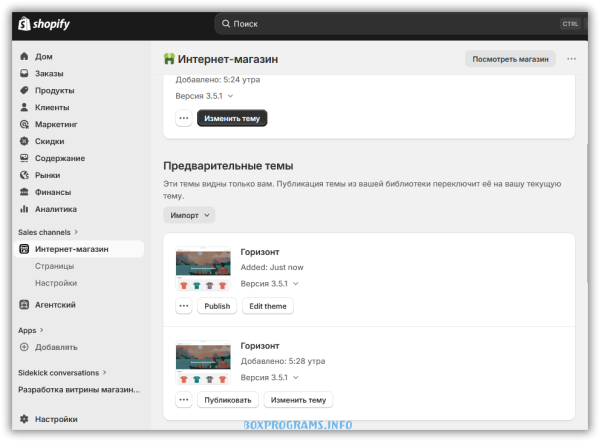600x442 pixels.
Task: Open Страницы submenu item
Action: [x=54, y=266]
